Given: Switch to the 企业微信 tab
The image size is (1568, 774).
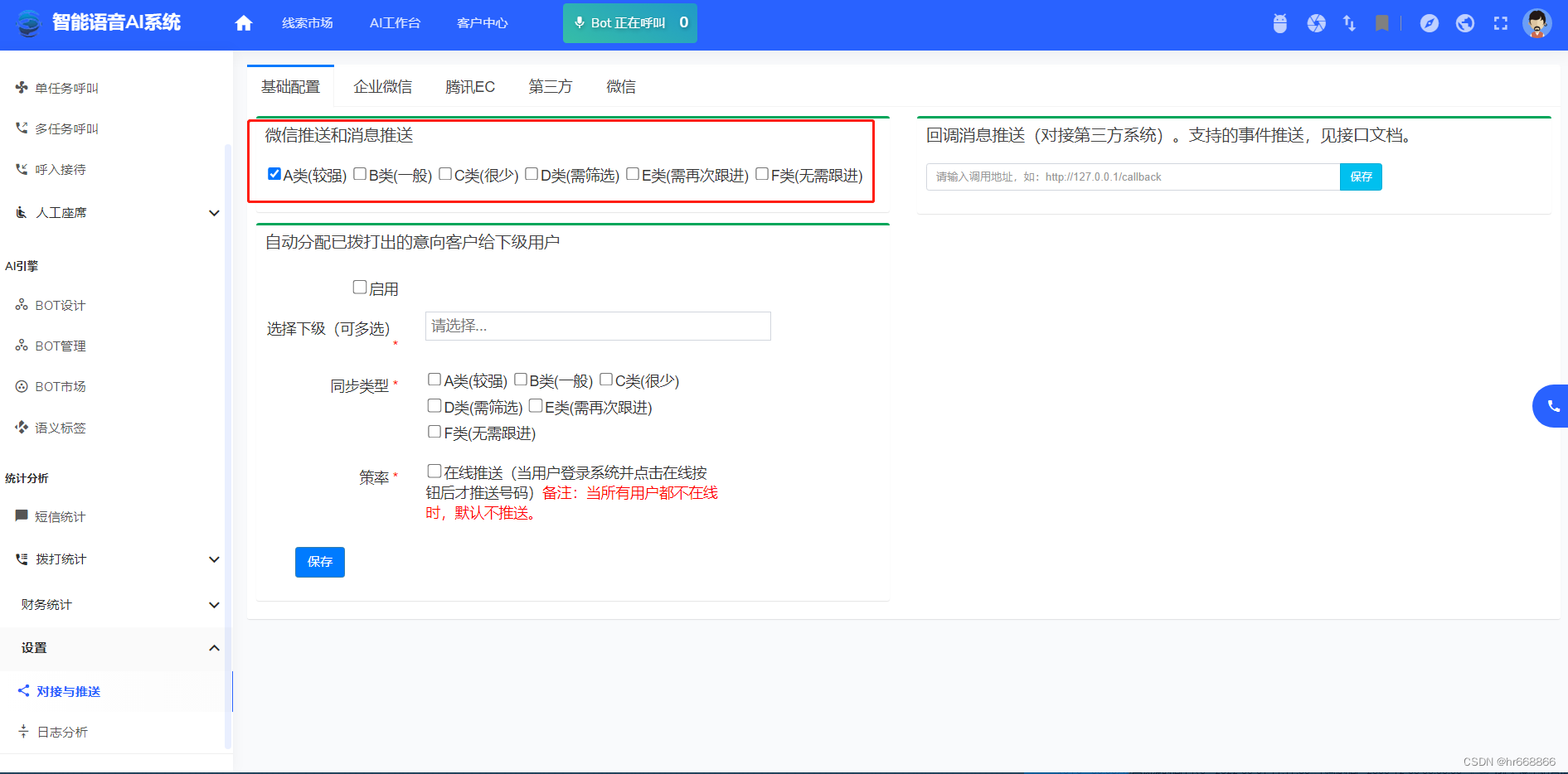Looking at the screenshot, I should (382, 86).
